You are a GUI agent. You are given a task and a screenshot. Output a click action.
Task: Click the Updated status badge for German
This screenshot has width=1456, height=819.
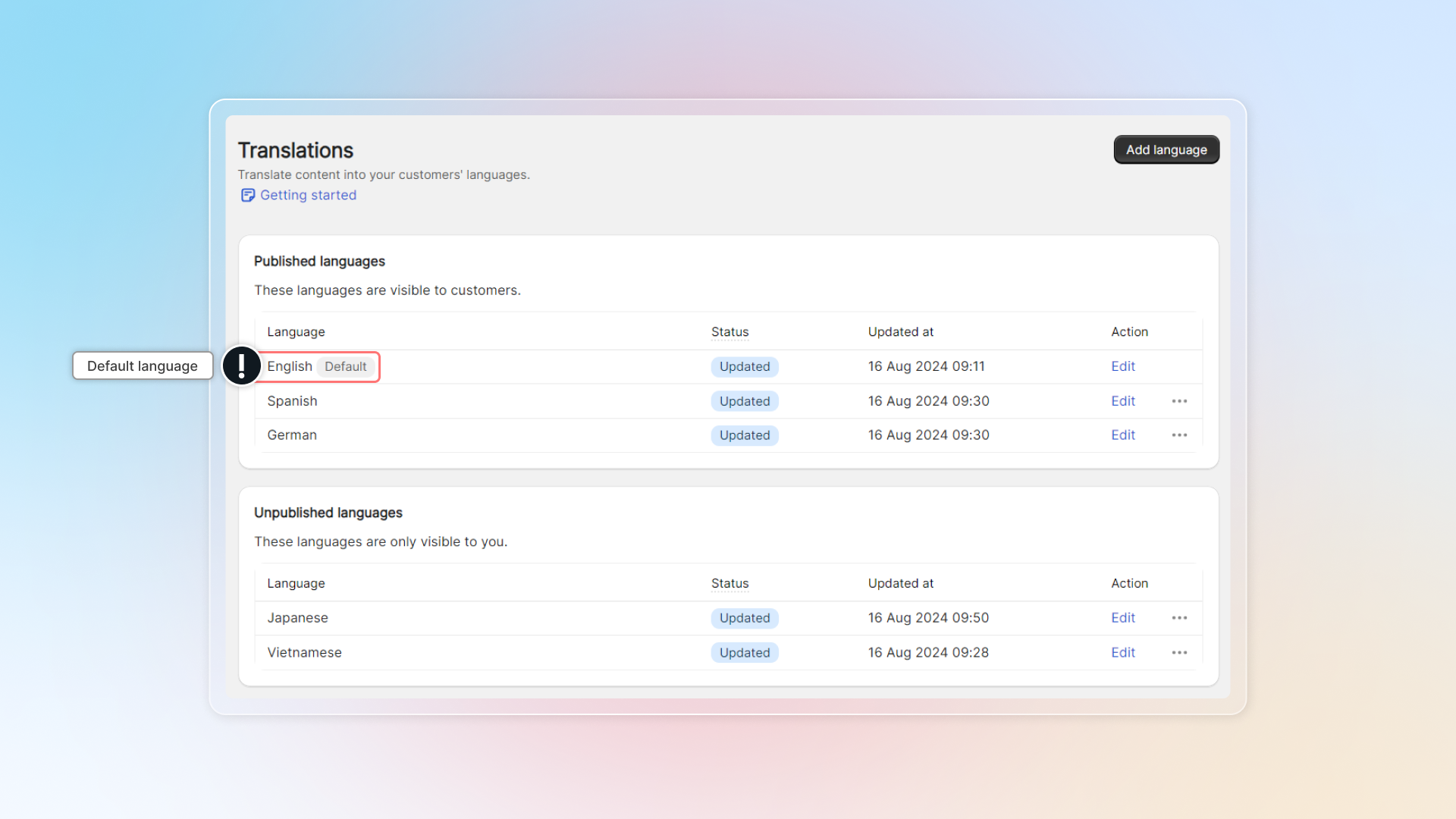[744, 435]
